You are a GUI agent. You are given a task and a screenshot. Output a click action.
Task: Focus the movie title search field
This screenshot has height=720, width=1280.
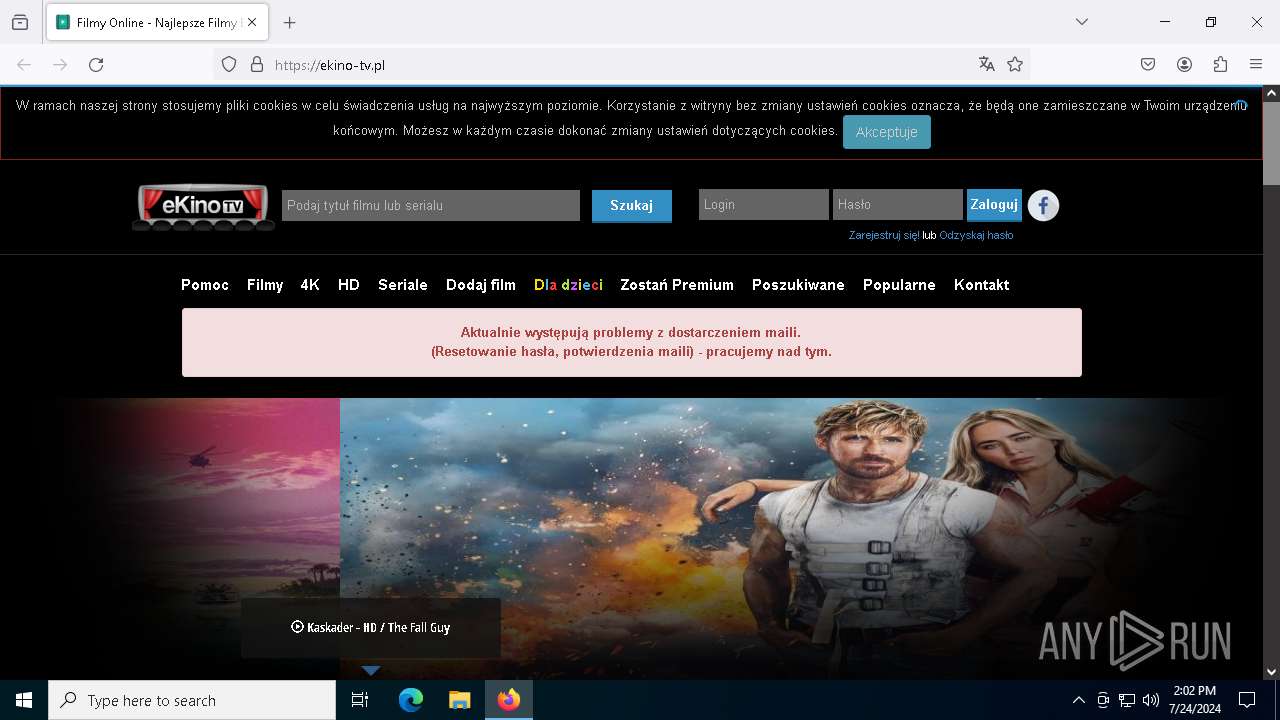tap(431, 205)
